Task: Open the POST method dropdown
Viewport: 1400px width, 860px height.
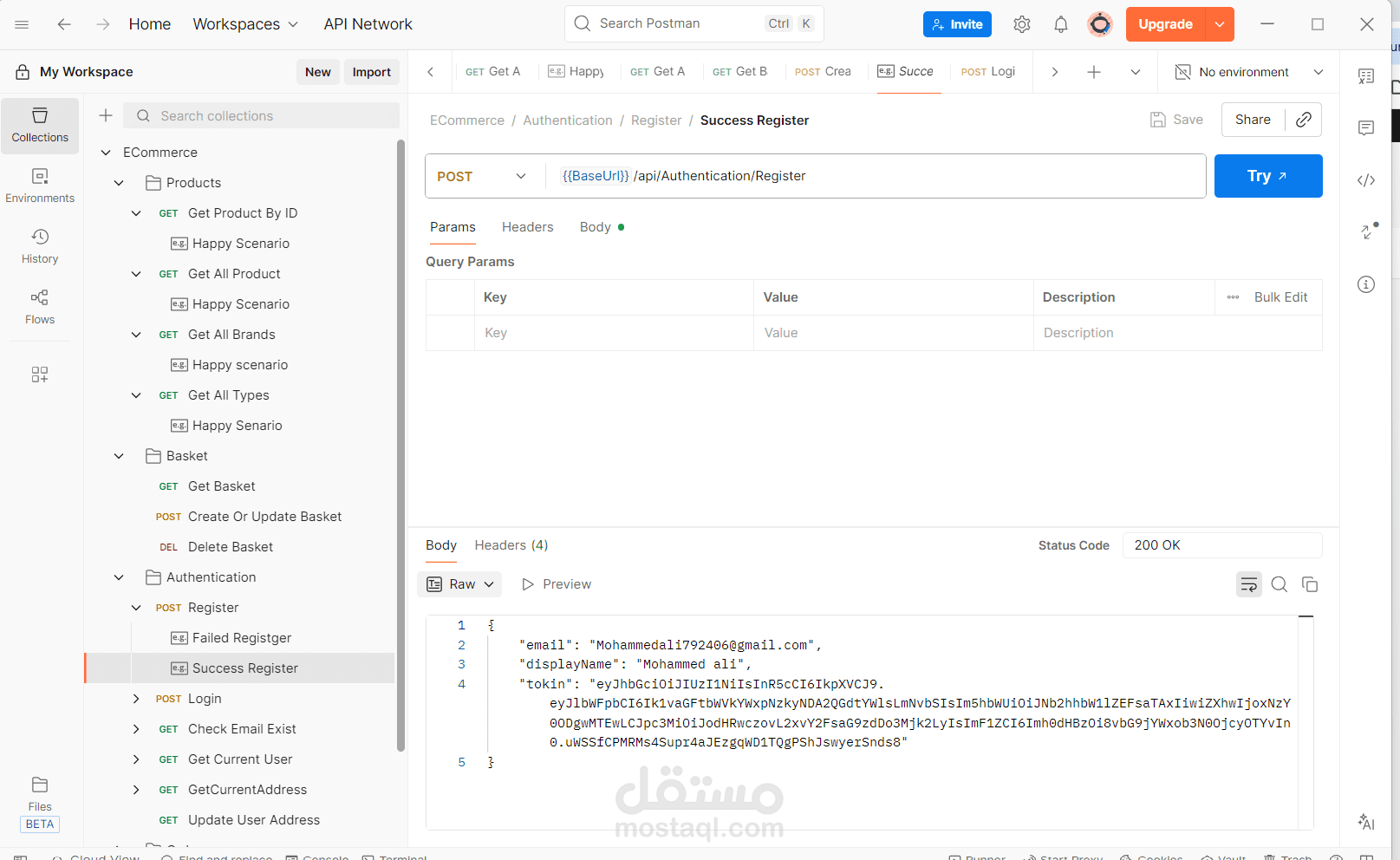Action: point(482,176)
